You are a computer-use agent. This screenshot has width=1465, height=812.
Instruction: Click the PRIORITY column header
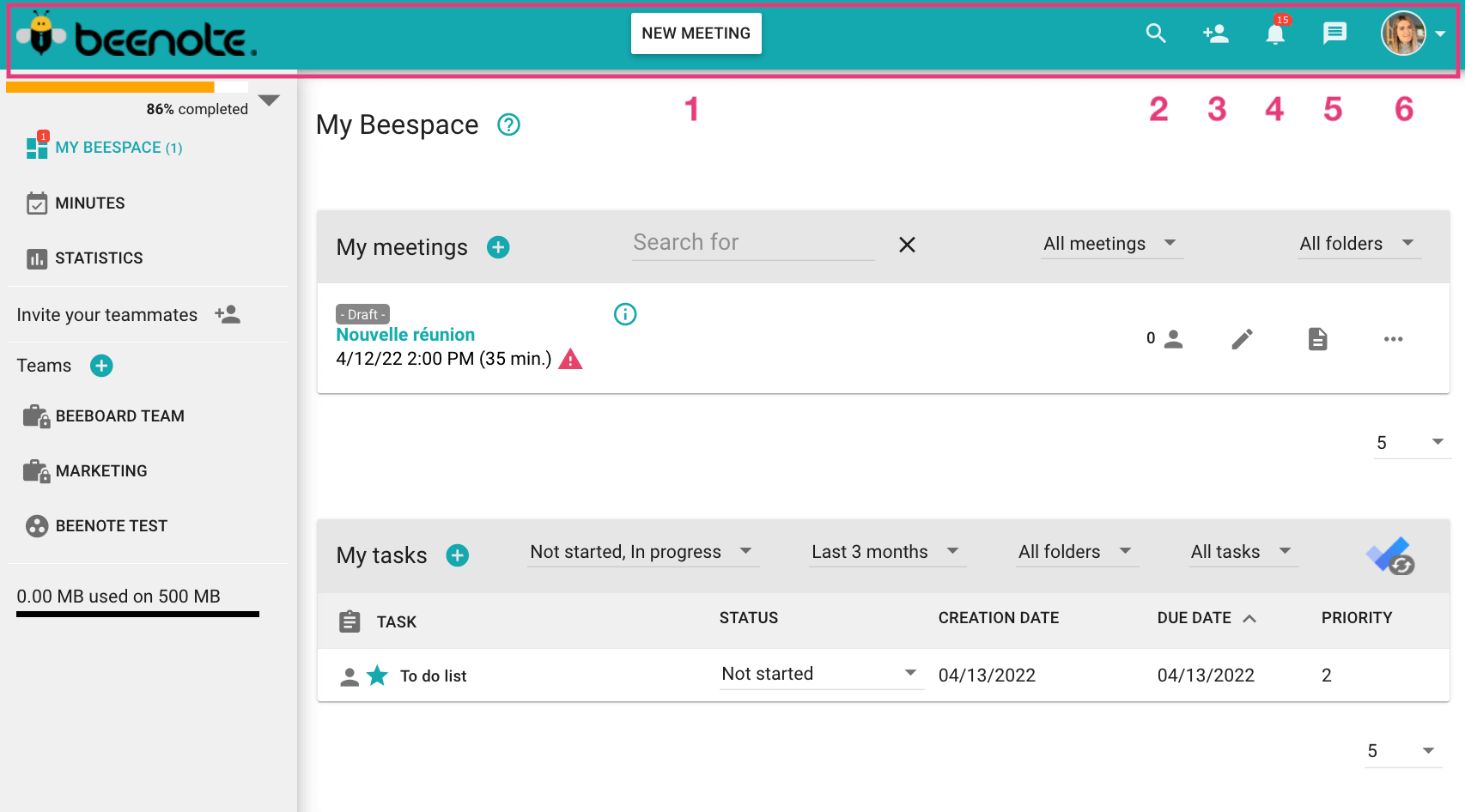coord(1357,618)
